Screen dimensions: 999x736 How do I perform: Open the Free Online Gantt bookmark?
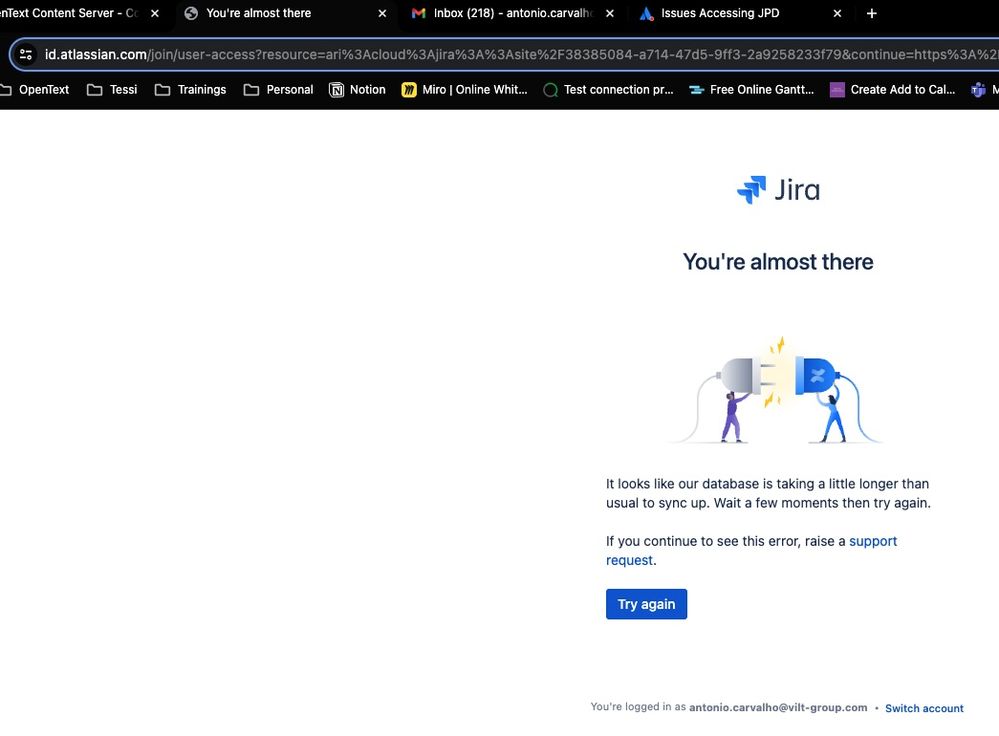click(x=752, y=90)
